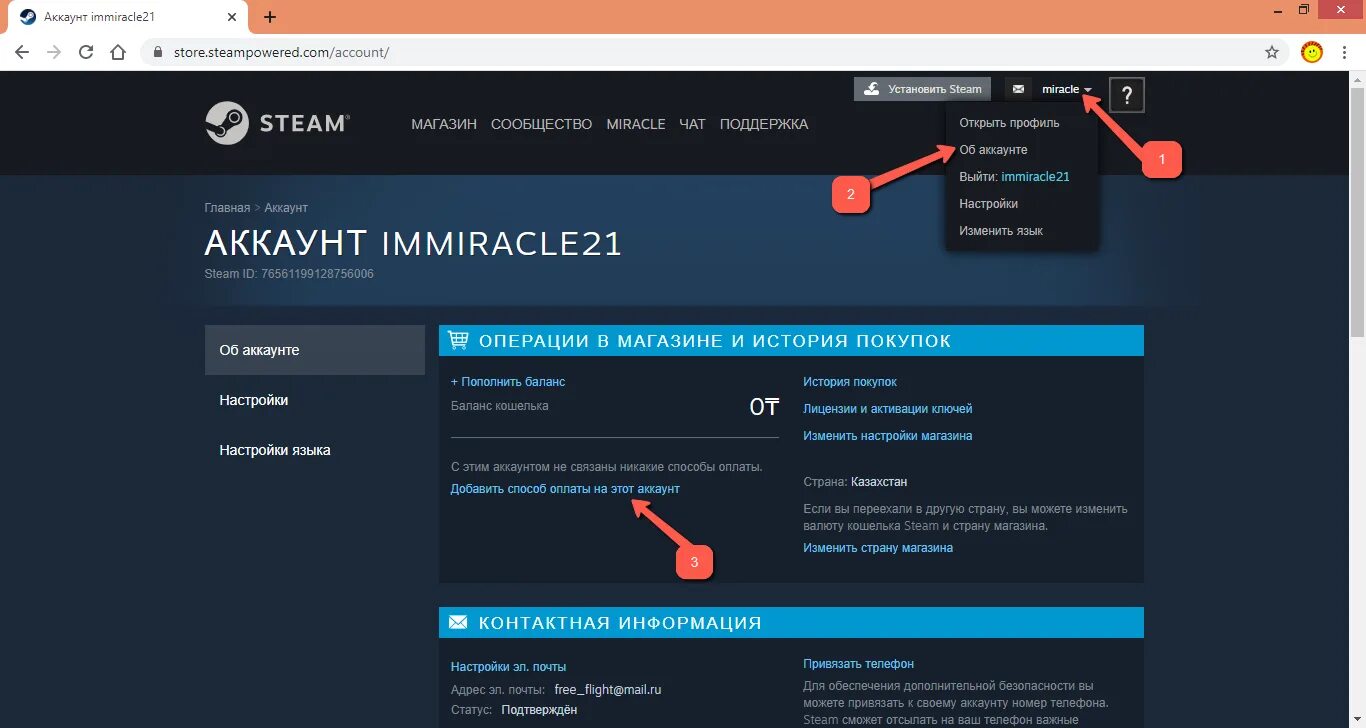Select Открыть профиль from the menu
Screen dimensions: 1366x728
[x=1009, y=123]
